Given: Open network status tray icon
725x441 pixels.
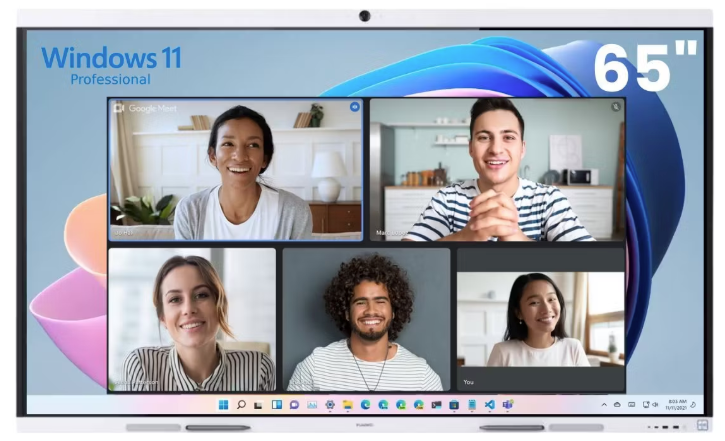Looking at the screenshot, I should tap(646, 405).
